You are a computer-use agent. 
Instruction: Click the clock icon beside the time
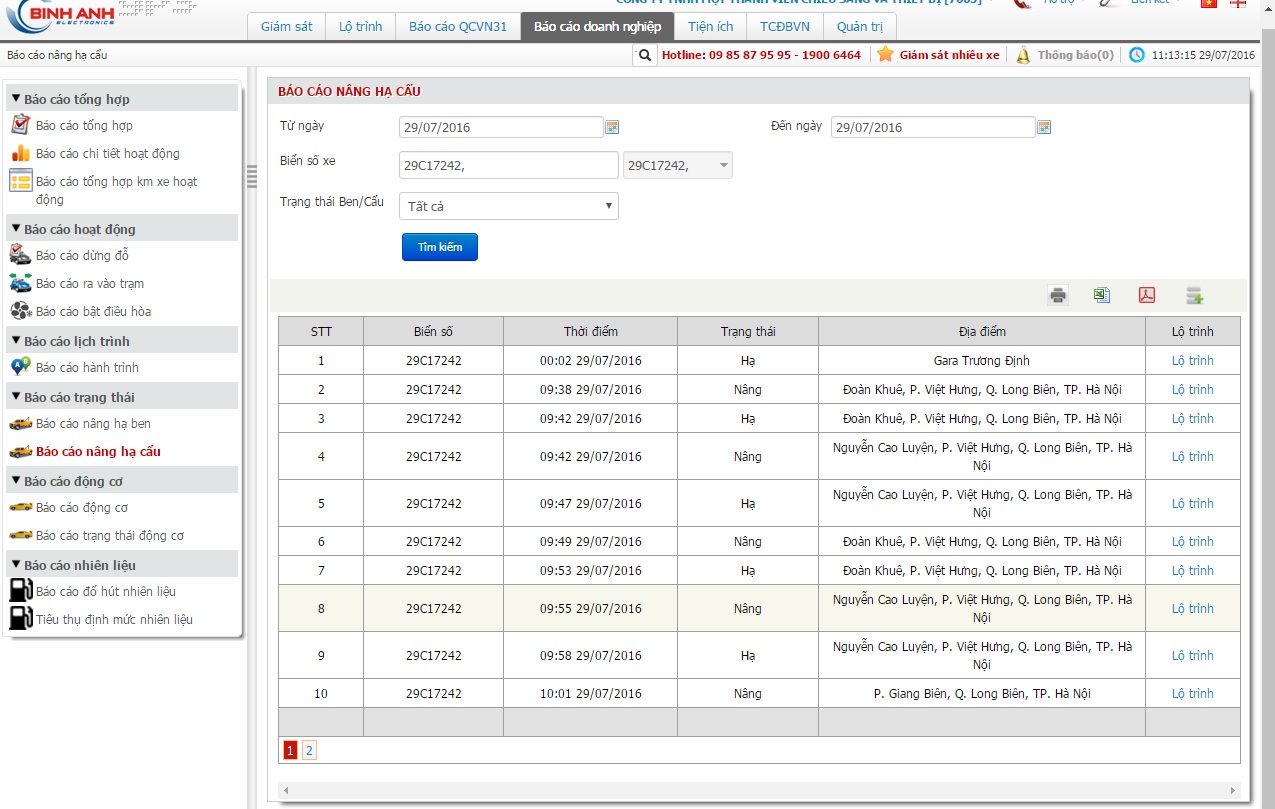[x=1137, y=55]
